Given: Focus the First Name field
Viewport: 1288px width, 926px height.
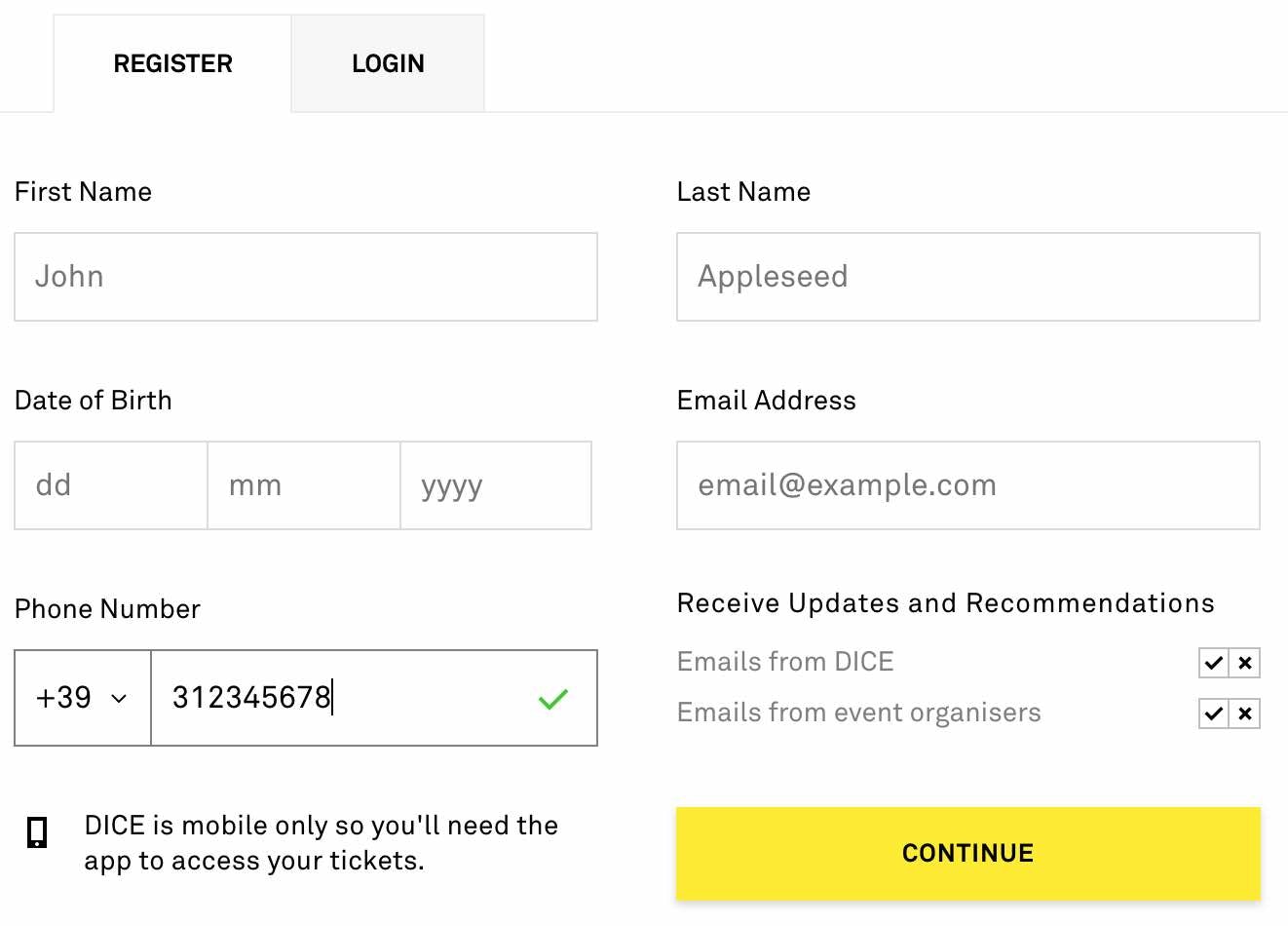Looking at the screenshot, I should coord(306,277).
